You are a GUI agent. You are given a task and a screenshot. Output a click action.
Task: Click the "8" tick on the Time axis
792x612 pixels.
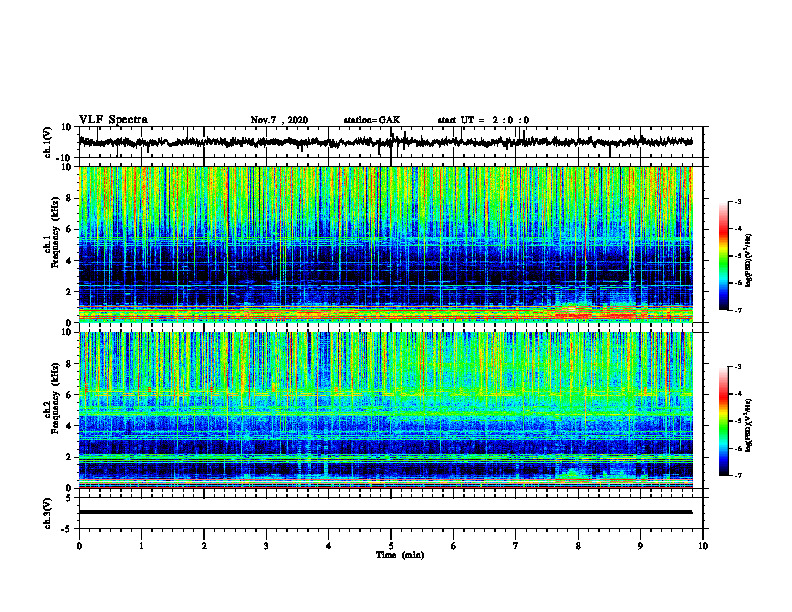tap(578, 546)
